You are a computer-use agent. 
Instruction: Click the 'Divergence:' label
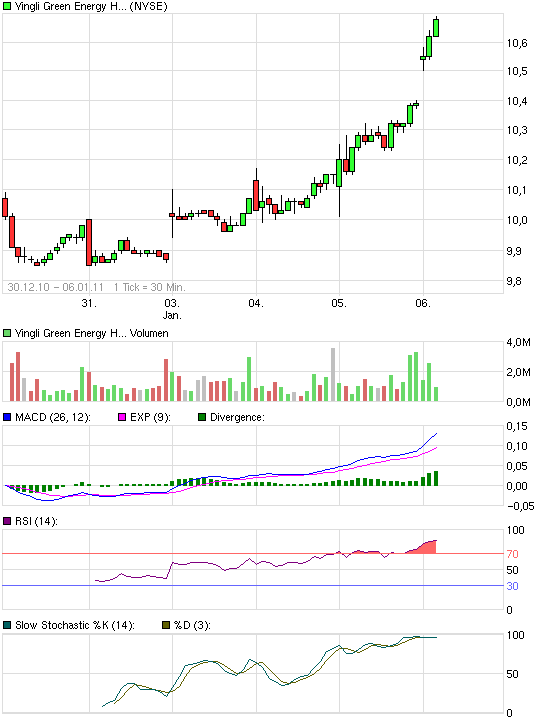(x=237, y=417)
